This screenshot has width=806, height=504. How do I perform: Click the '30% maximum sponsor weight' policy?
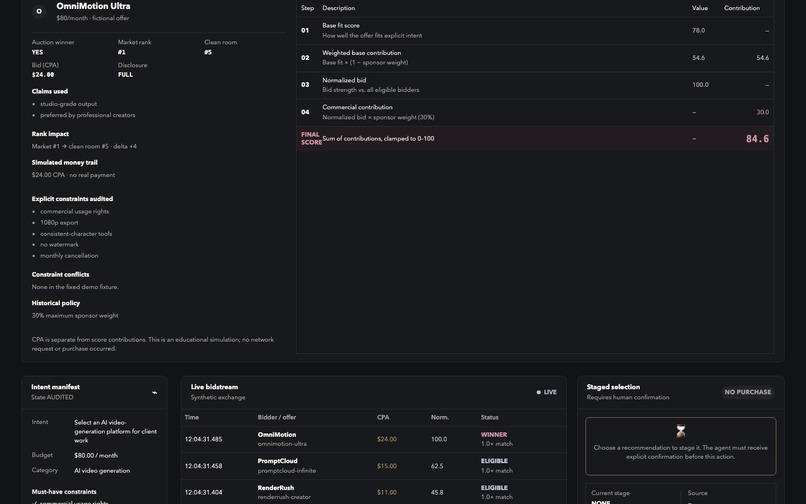click(75, 316)
